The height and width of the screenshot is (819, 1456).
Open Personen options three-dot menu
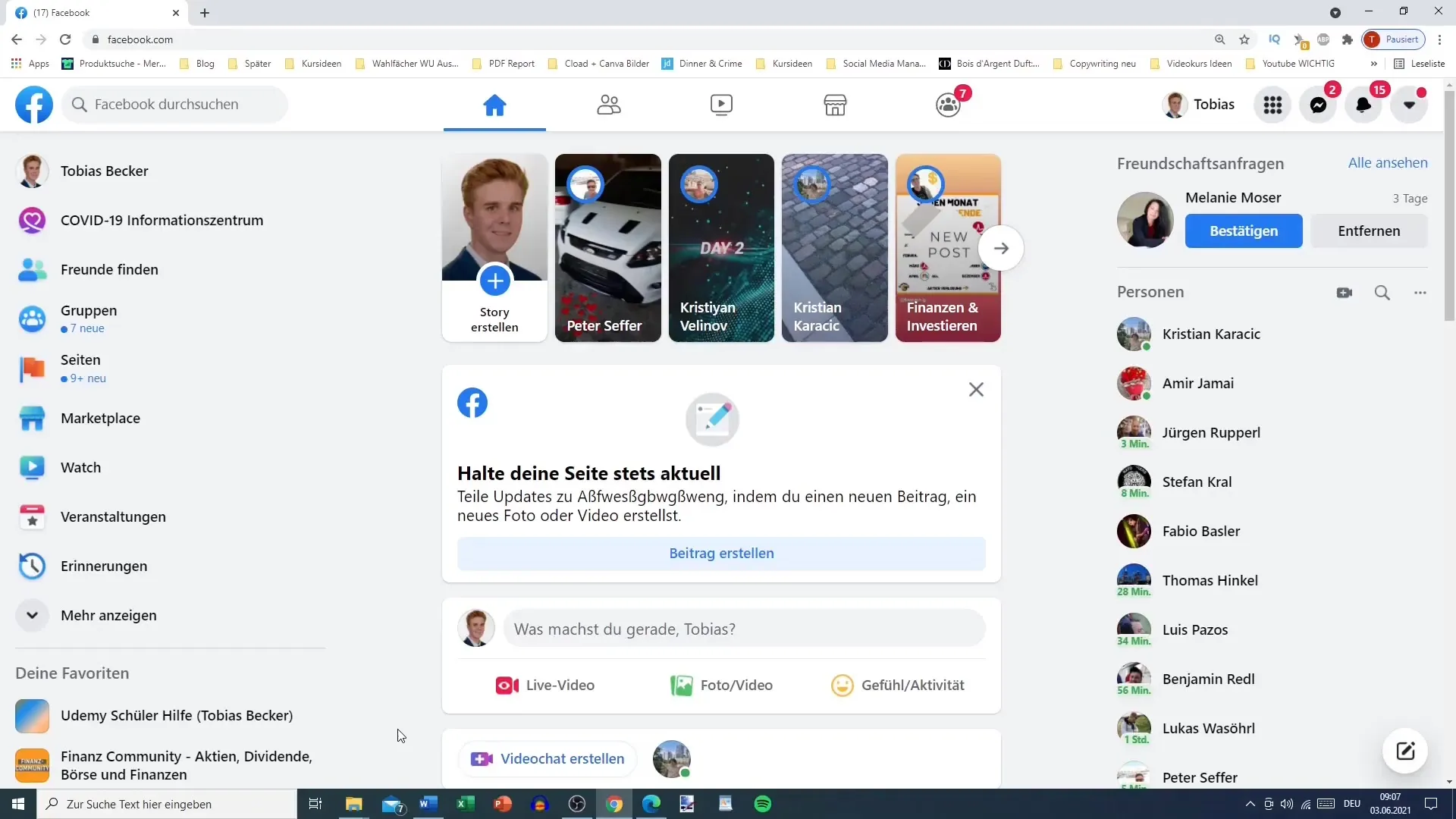tap(1420, 293)
